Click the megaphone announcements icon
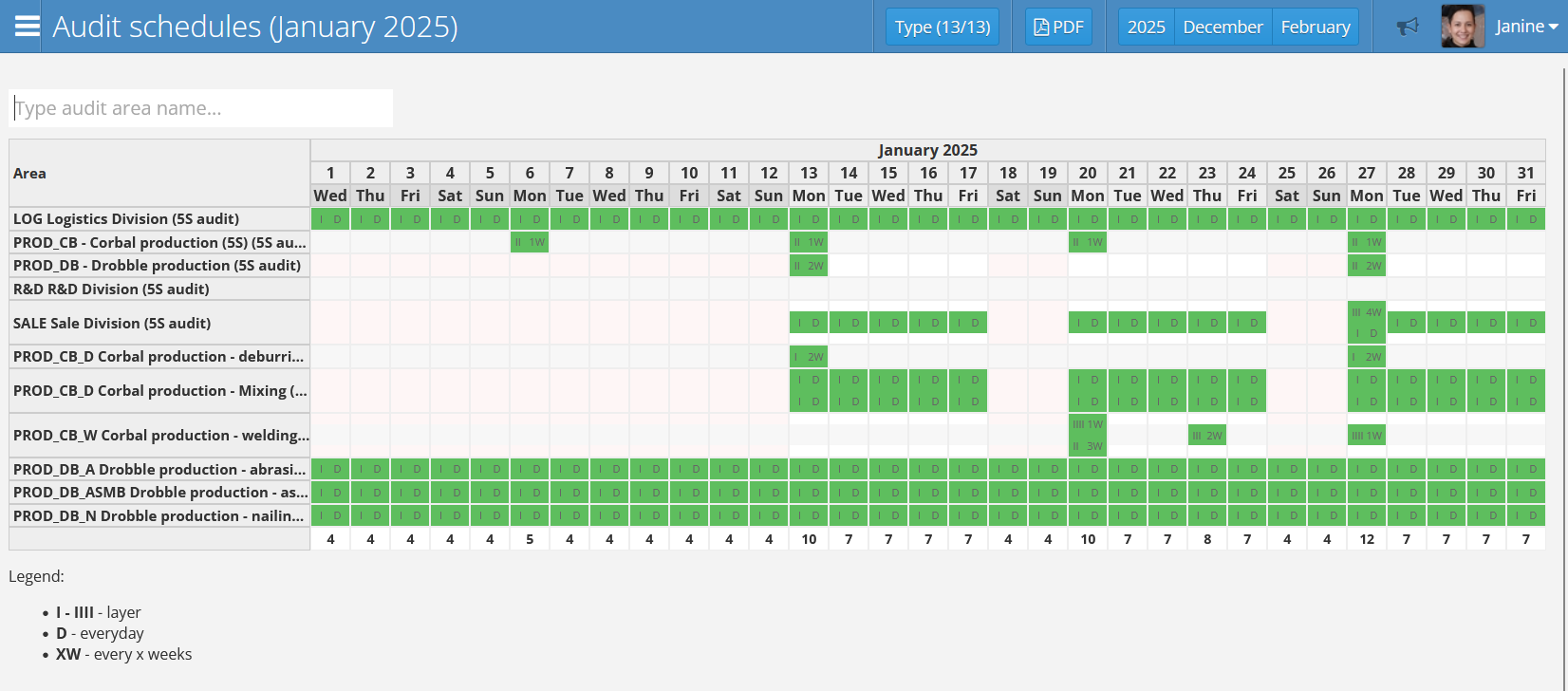 pos(1408,27)
